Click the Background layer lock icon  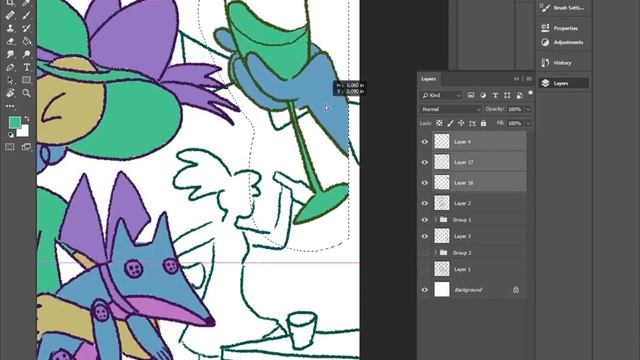click(x=516, y=290)
